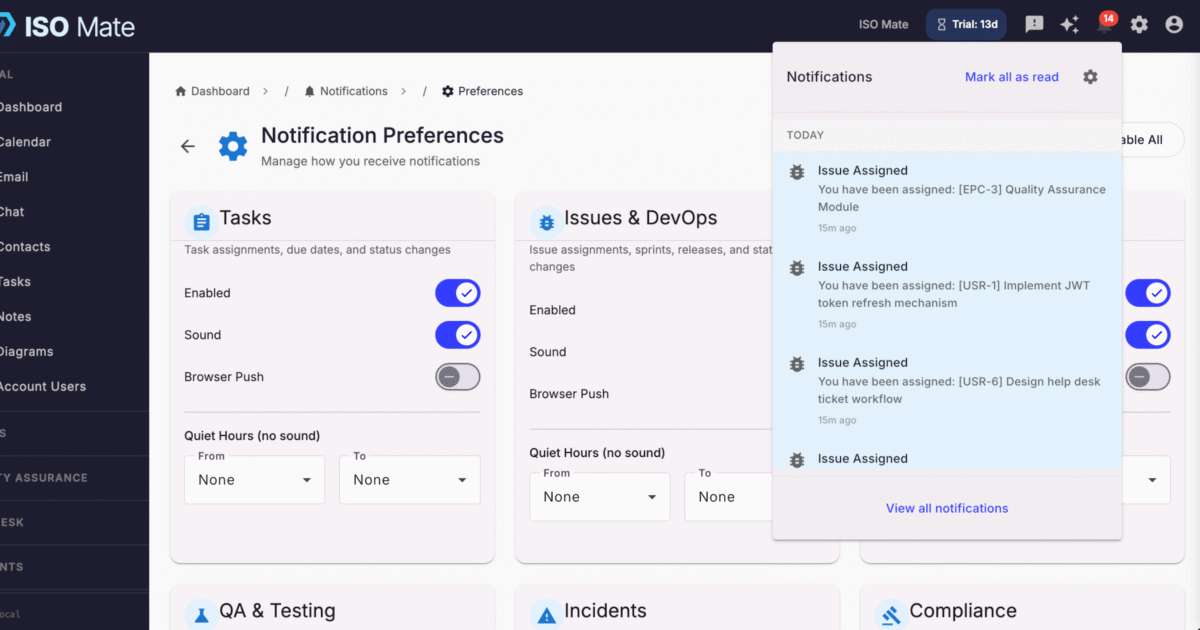Open the AI sparkle assistant icon

tap(1070, 25)
